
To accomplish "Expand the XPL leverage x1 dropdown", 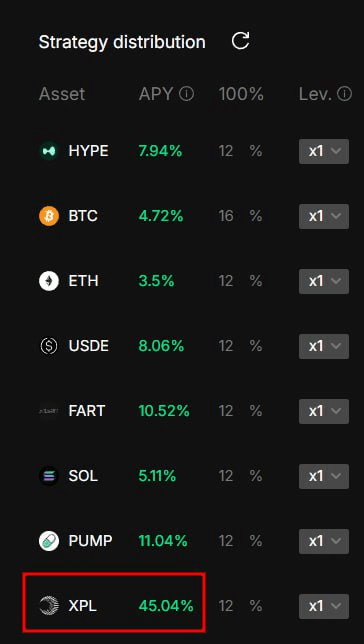I will tap(324, 606).
